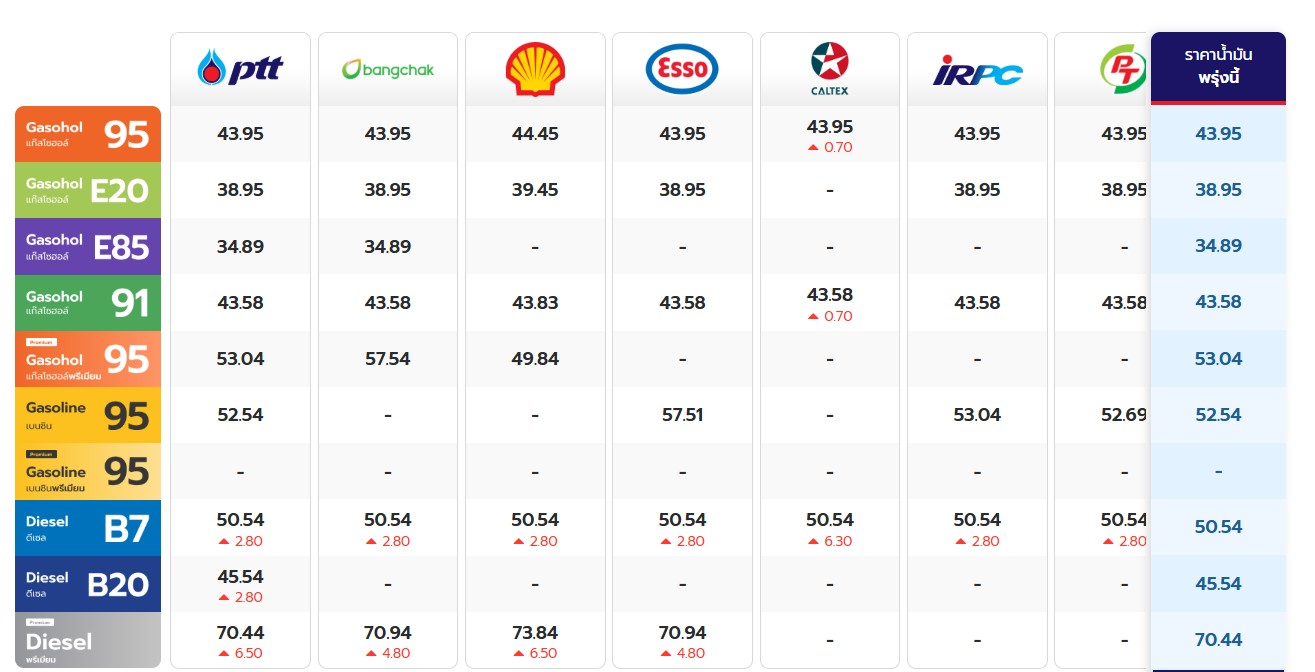Click PTT's Gasohol 95 price 43.95

(x=240, y=134)
